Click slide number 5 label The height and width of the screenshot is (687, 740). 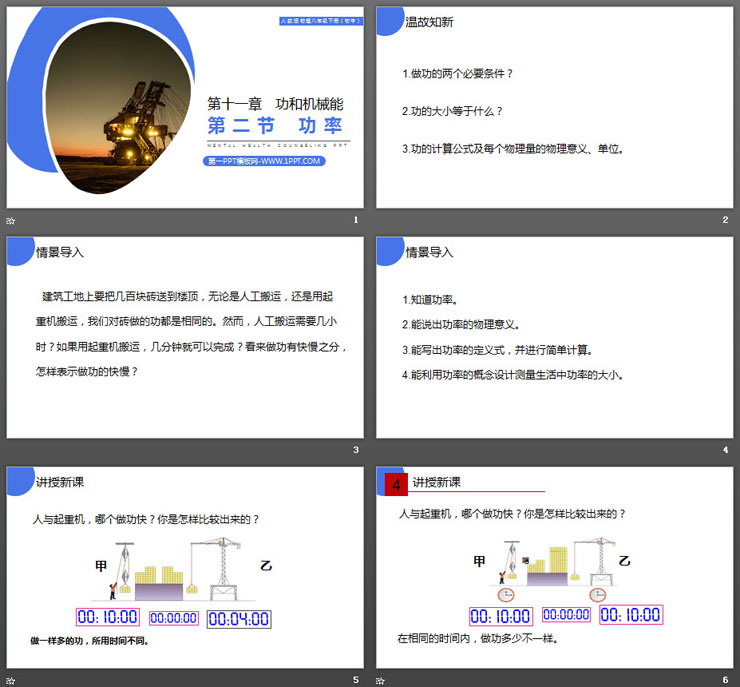tap(356, 679)
